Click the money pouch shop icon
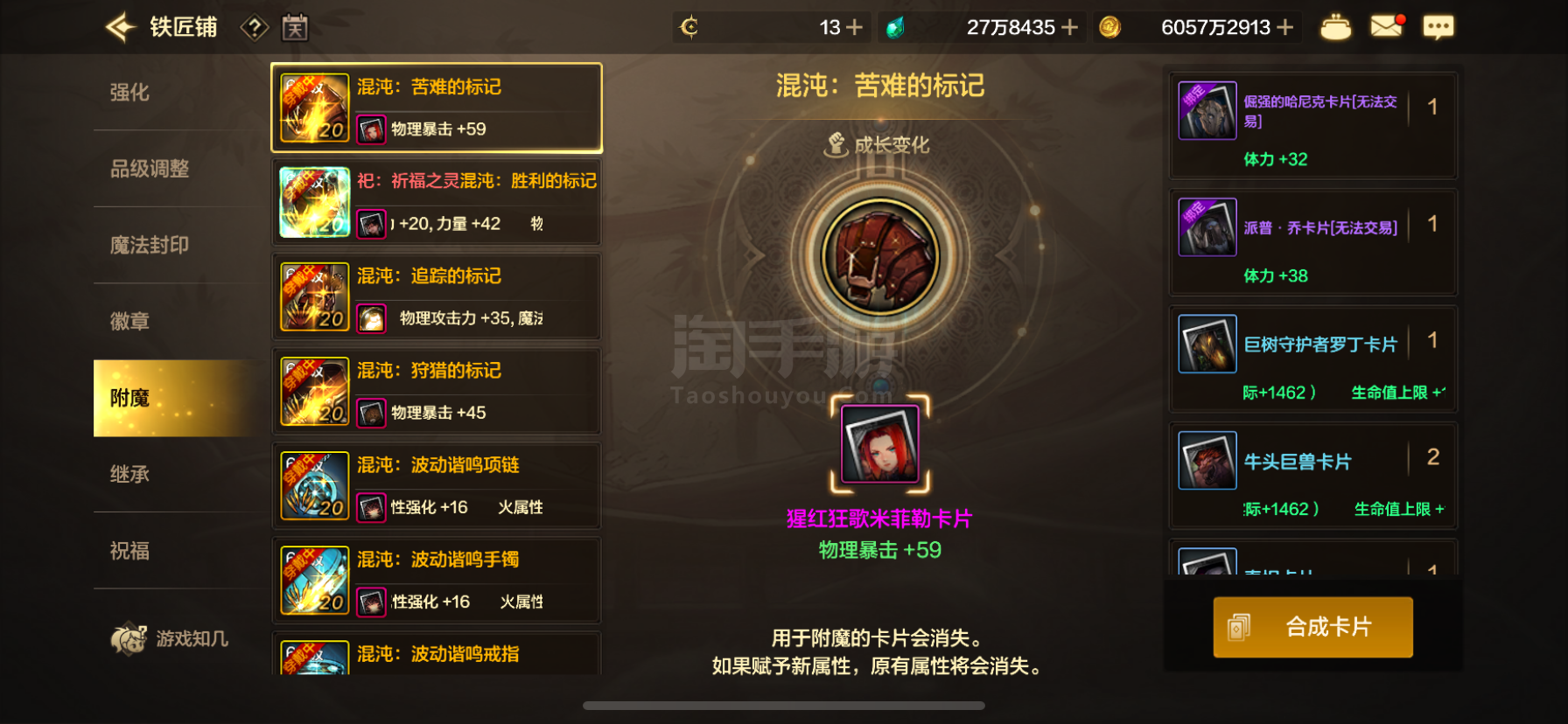 1335,27
